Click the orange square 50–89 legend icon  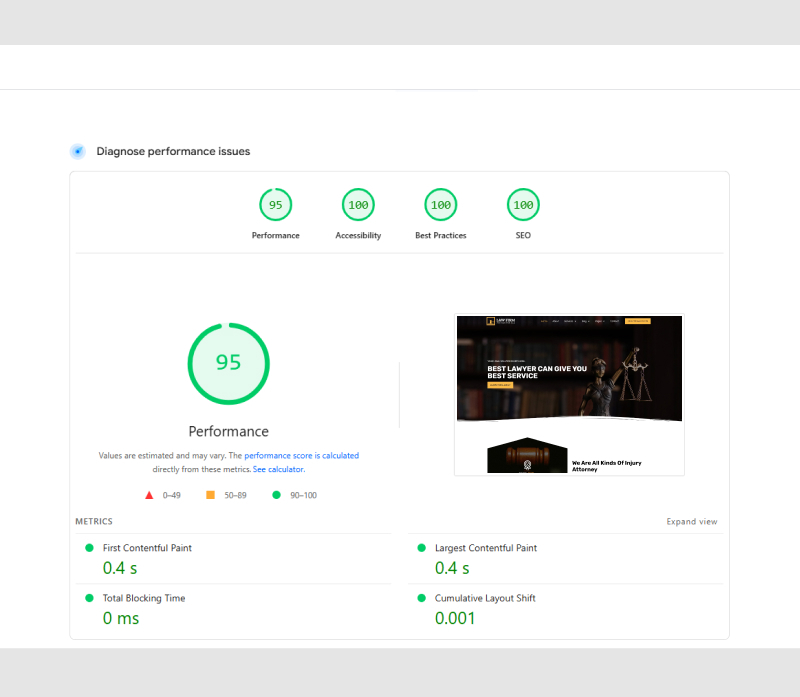tap(210, 495)
